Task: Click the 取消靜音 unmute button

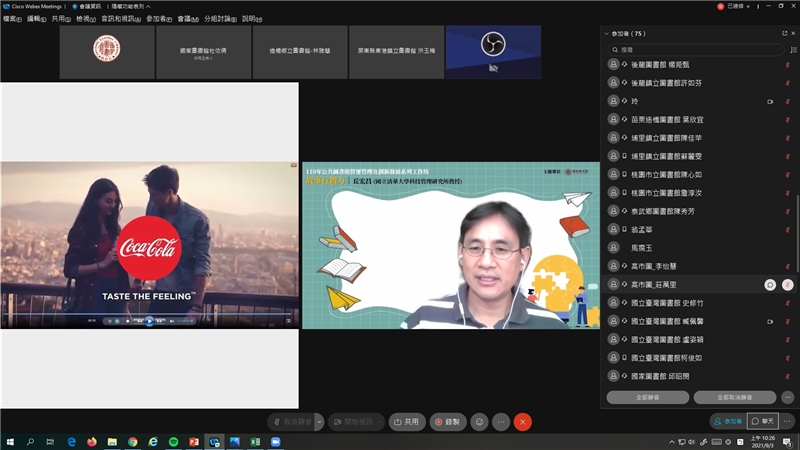Action: coord(291,422)
